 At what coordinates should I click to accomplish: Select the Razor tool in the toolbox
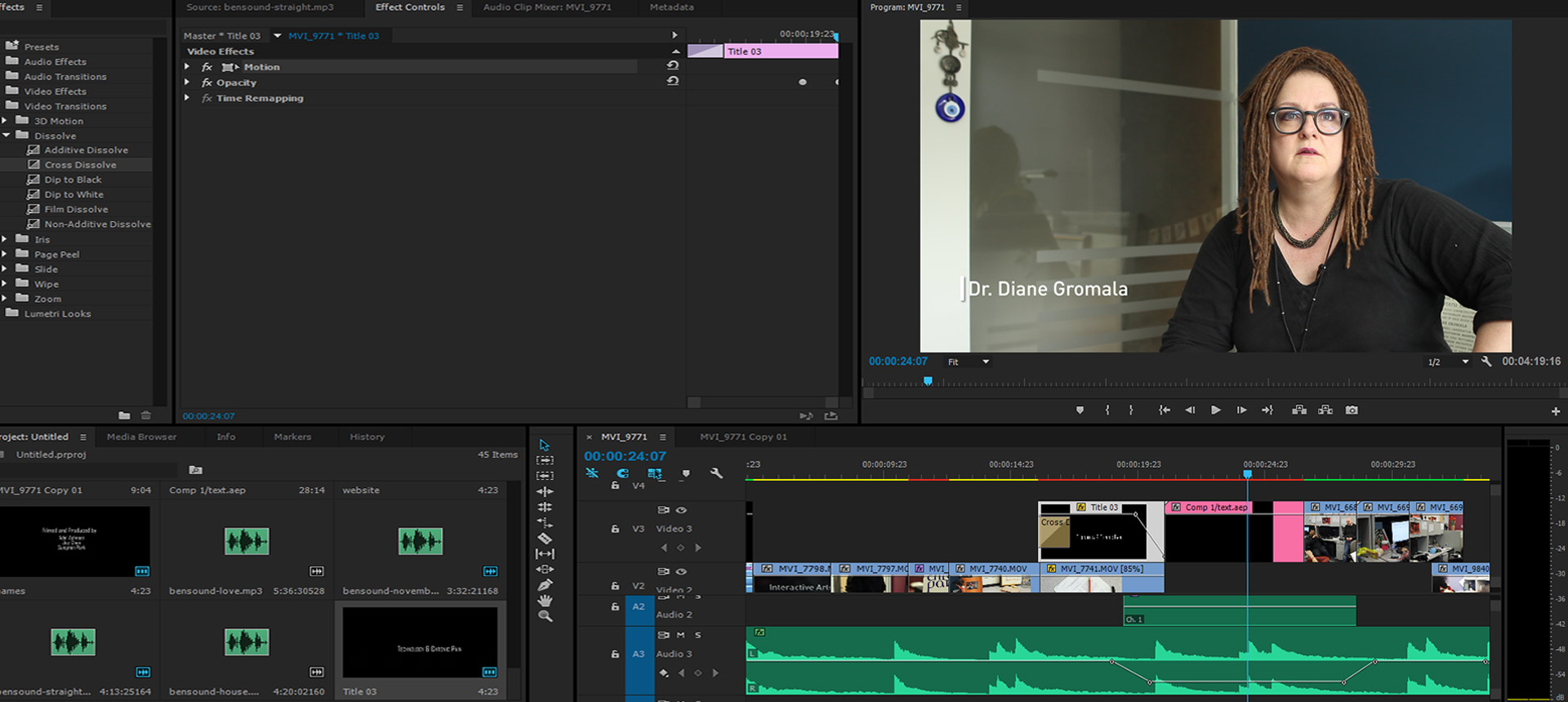[x=545, y=539]
